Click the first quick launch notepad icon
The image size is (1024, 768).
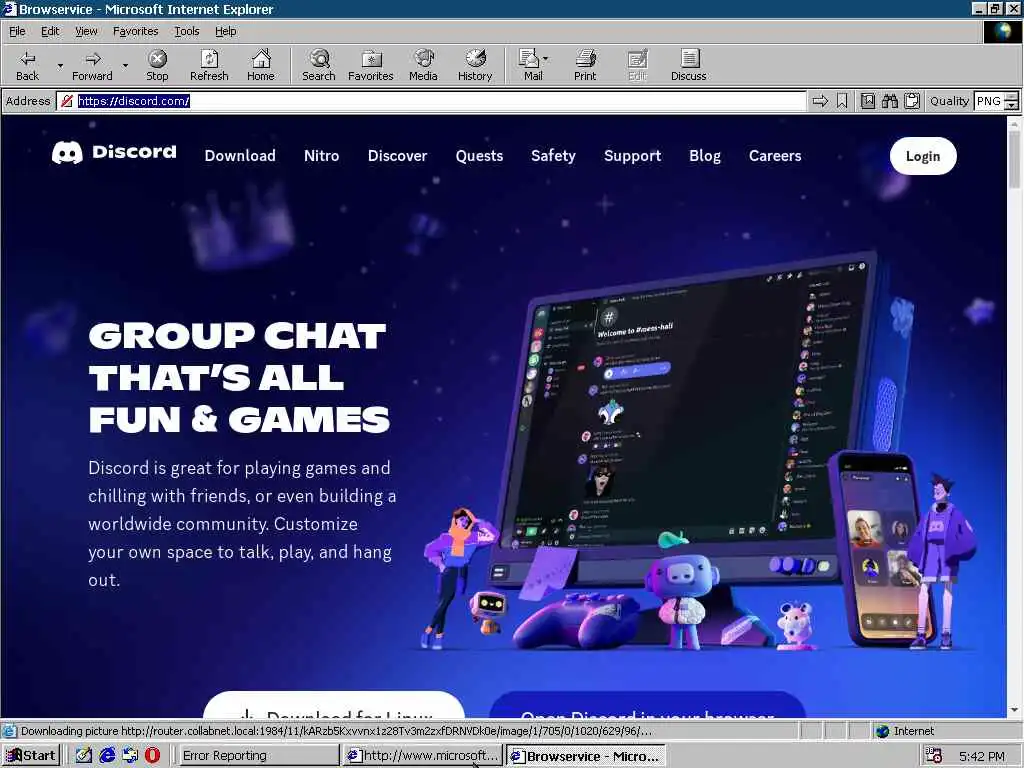point(84,756)
